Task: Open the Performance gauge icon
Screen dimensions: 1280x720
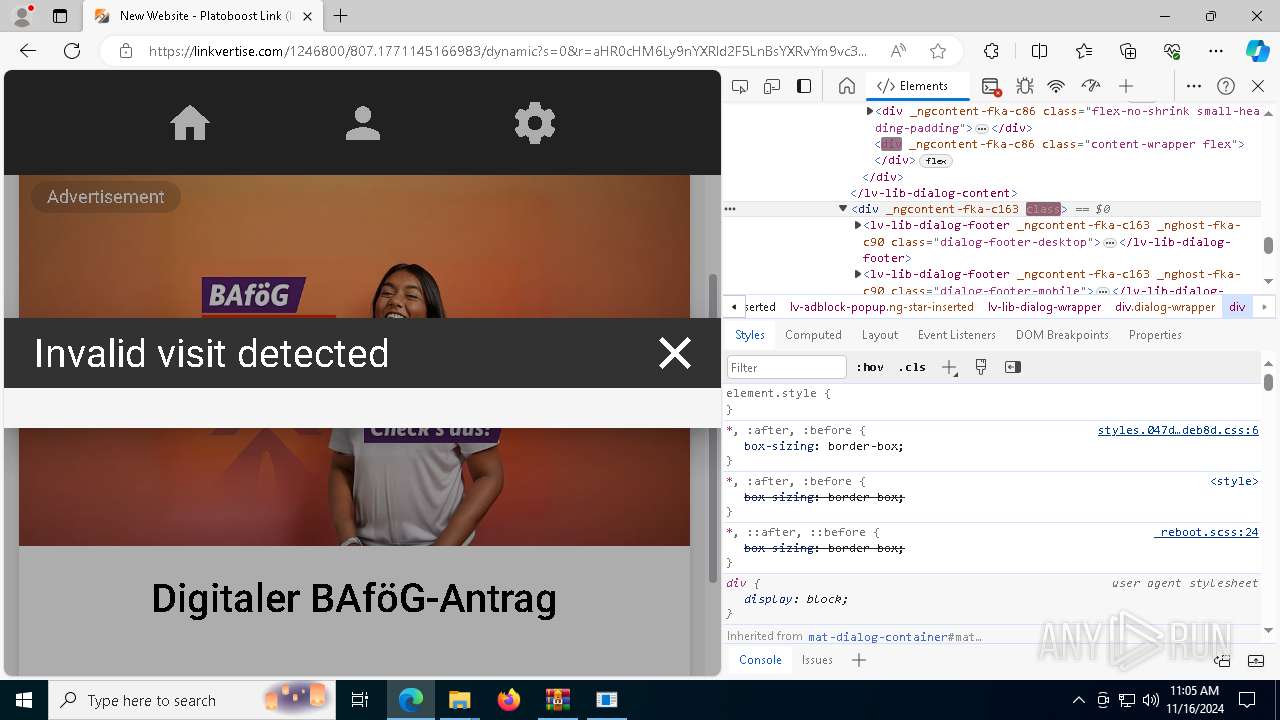Action: point(1091,86)
